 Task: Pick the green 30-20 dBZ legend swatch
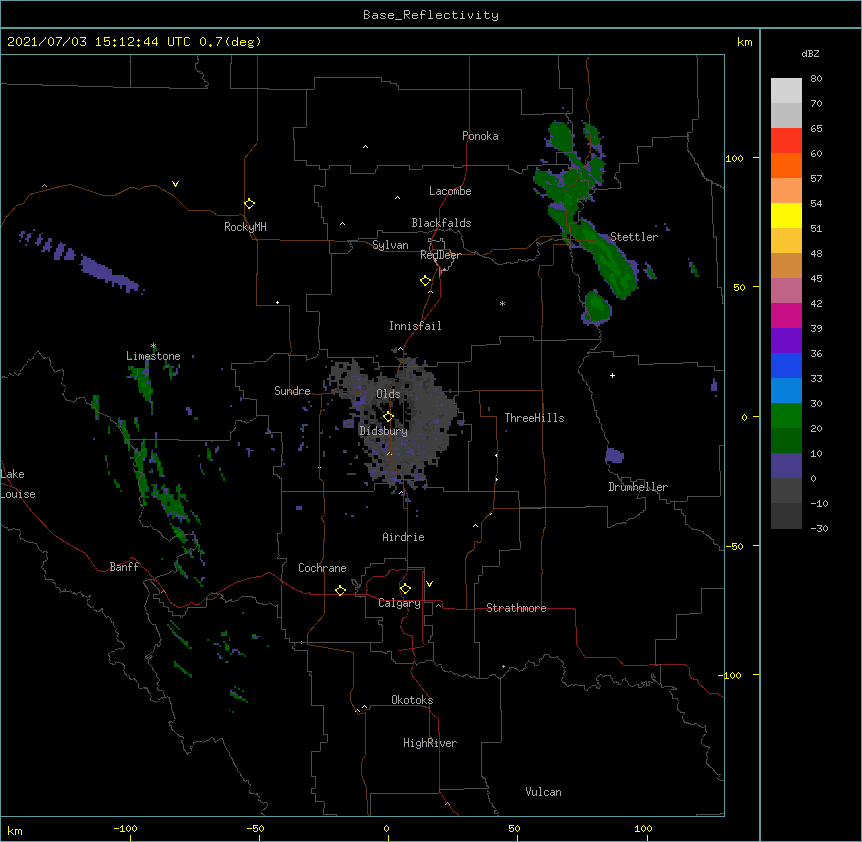coord(786,416)
